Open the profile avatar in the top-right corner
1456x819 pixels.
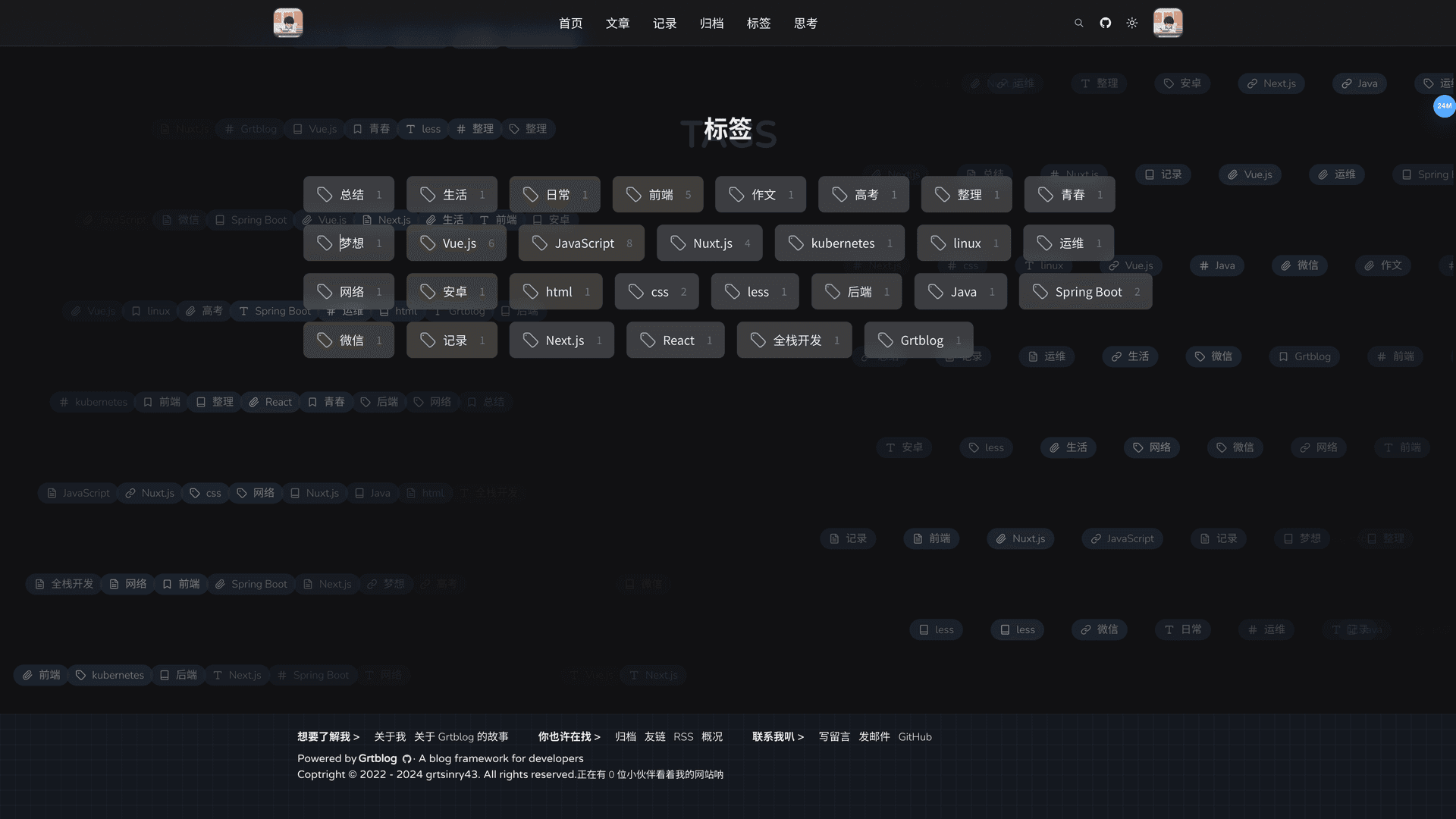coord(1168,23)
